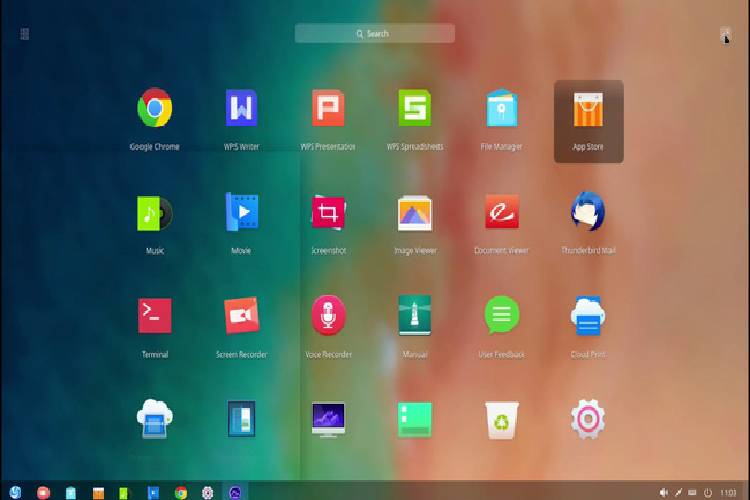The height and width of the screenshot is (500, 750).
Task: Click the clock showing 11:03
Action: [x=728, y=493]
